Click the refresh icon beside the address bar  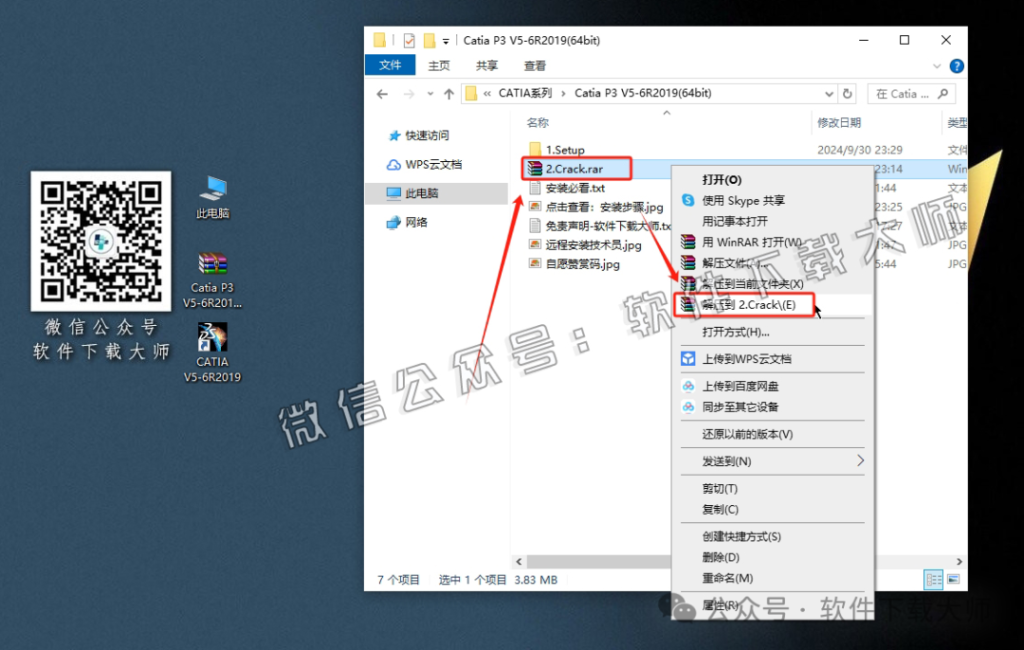847,93
